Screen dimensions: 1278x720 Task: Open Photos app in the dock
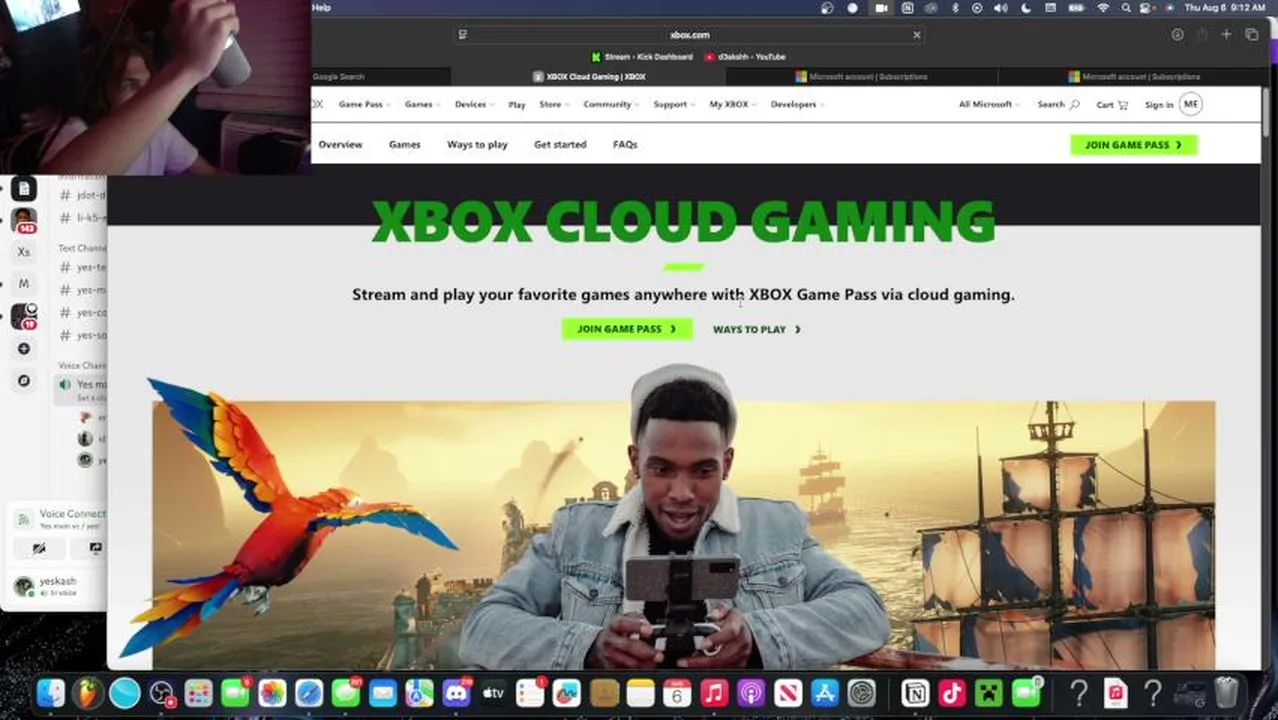[x=272, y=693]
